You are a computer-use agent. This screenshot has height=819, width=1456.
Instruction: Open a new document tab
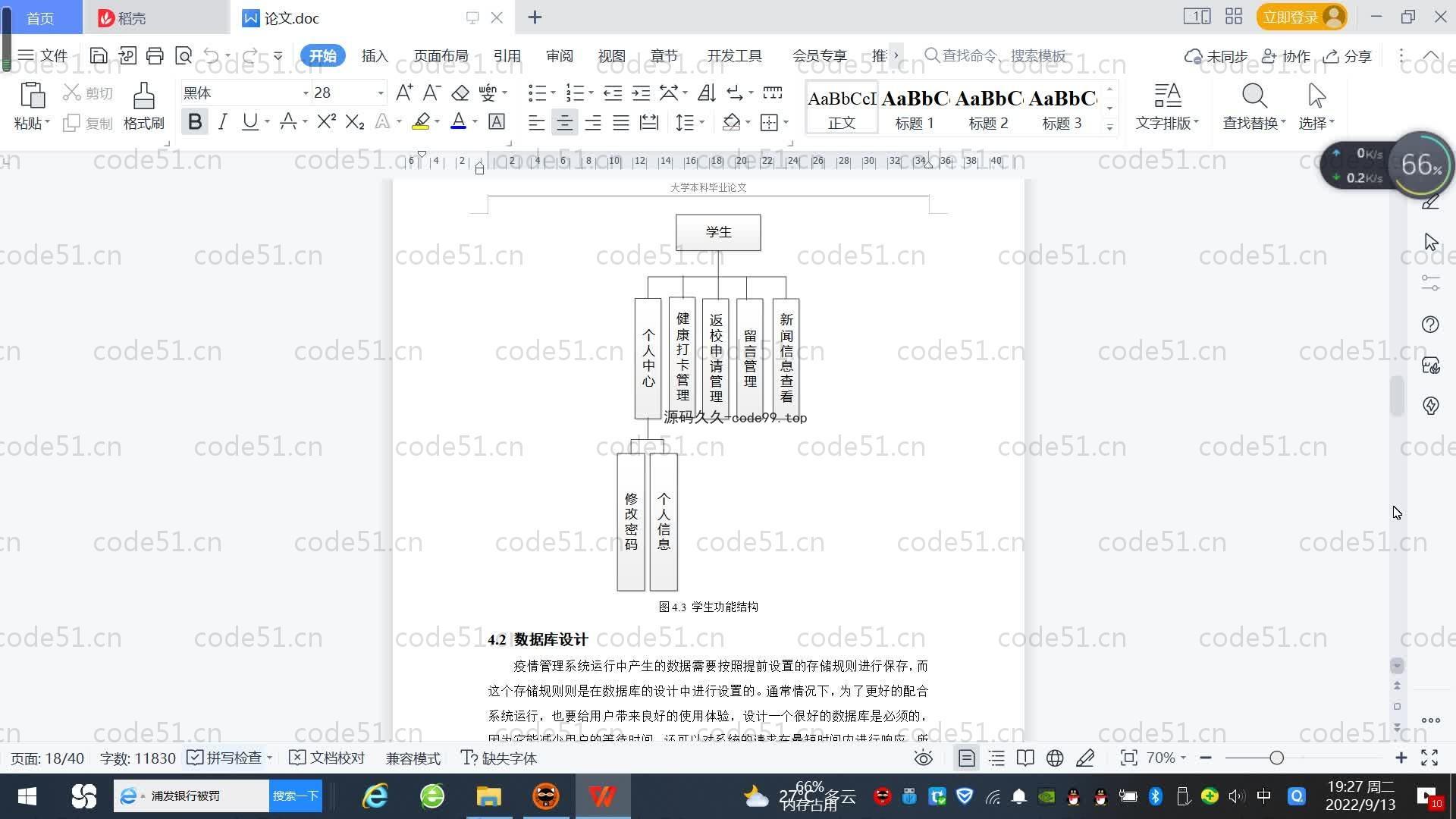(x=535, y=17)
